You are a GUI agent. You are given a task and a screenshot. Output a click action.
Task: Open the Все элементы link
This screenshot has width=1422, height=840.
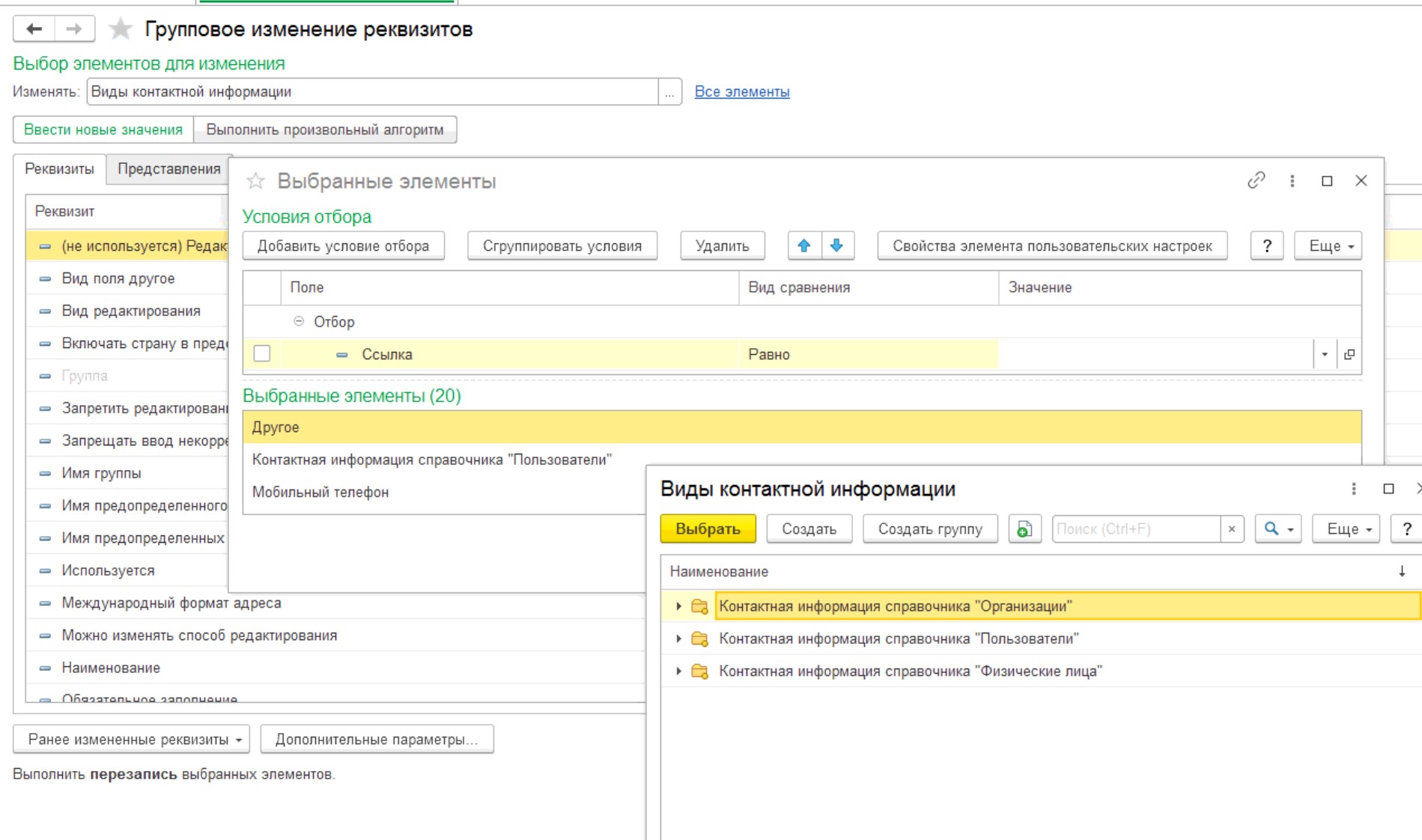tap(742, 91)
